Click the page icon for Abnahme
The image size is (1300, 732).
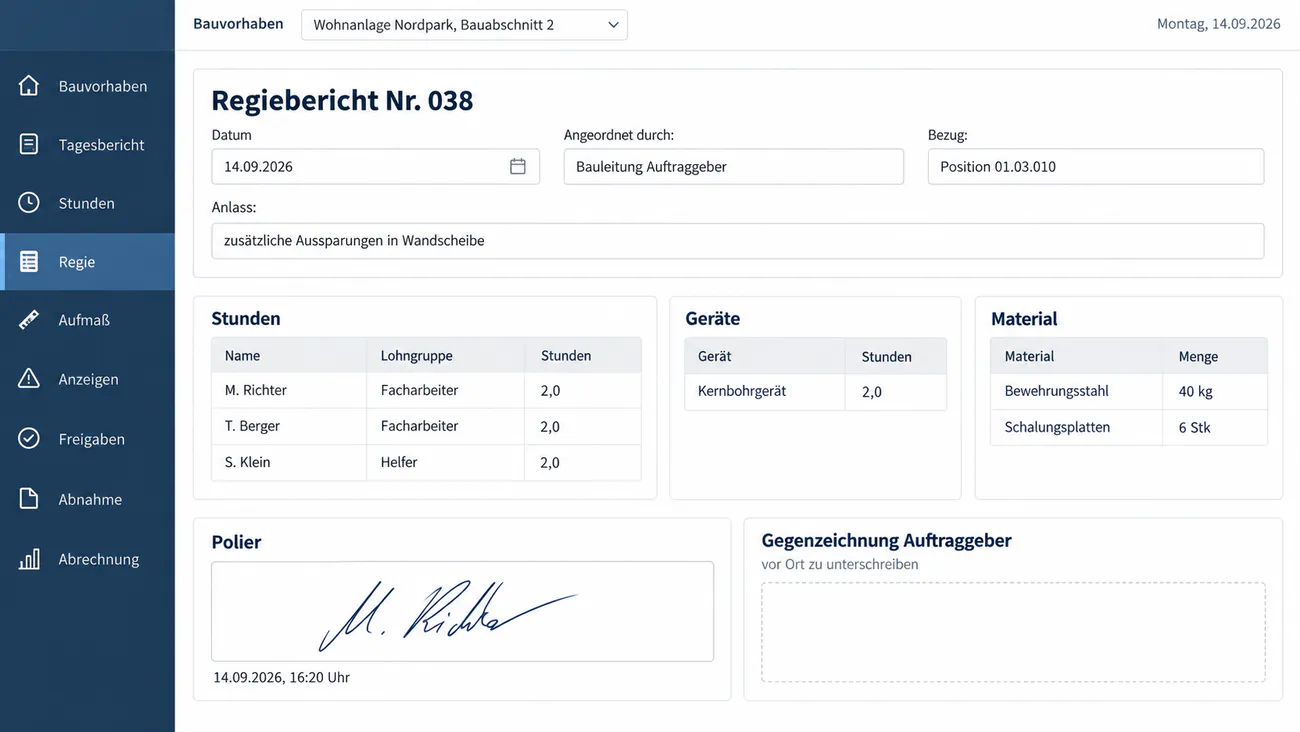[29, 499]
